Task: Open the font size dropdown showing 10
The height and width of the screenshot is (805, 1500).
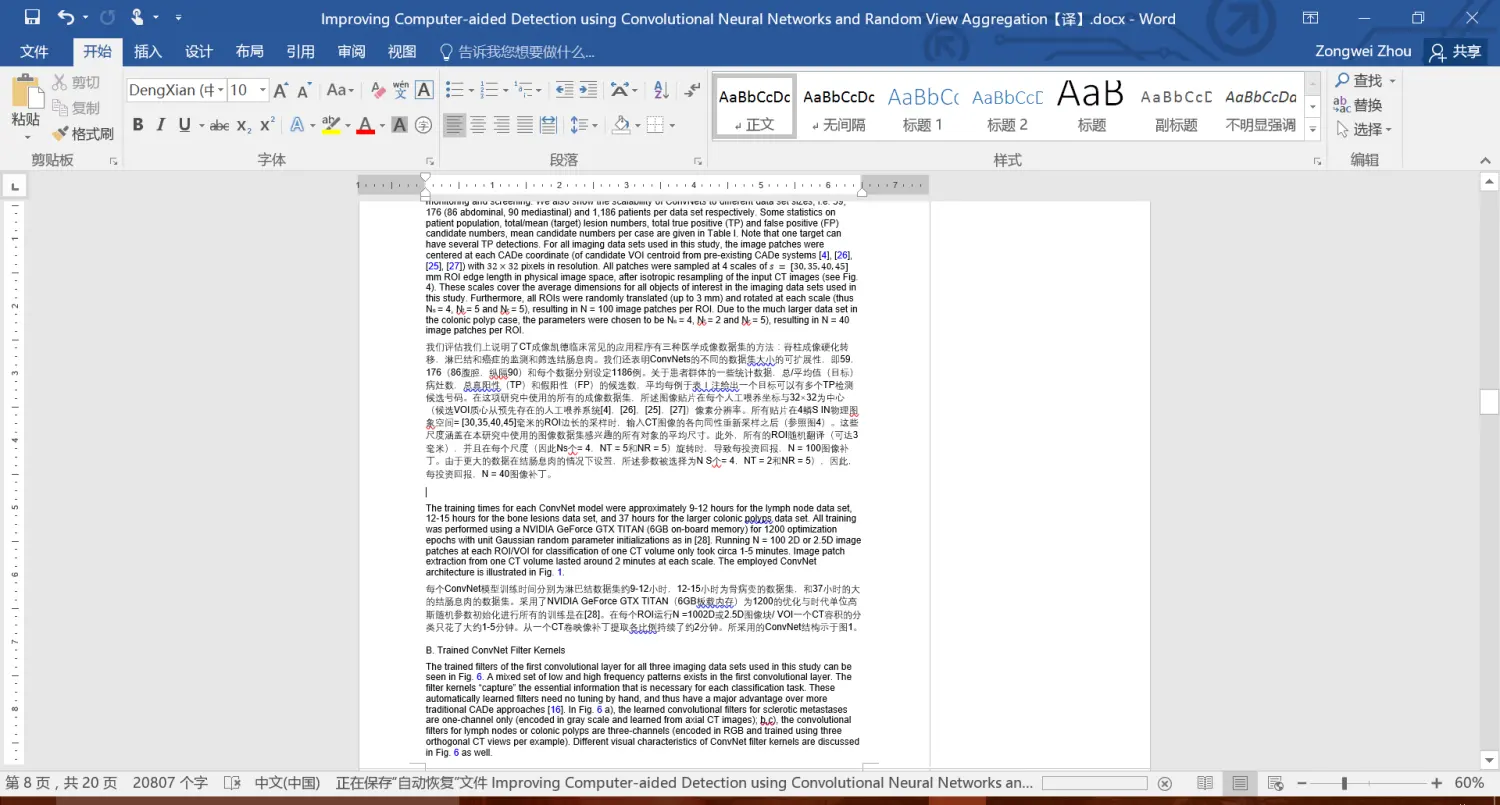Action: [x=263, y=90]
